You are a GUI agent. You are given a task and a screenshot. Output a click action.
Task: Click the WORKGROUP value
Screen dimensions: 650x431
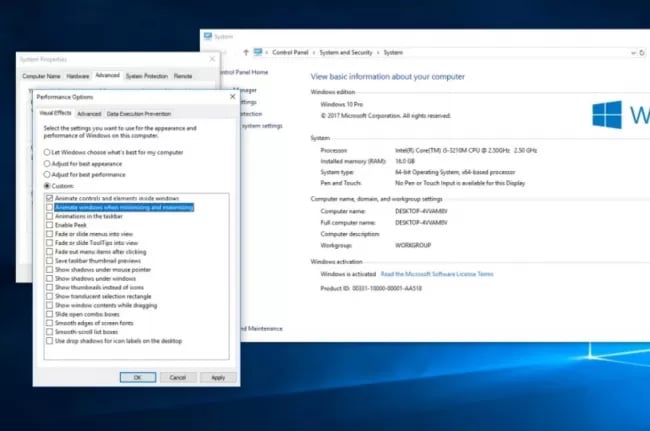coord(413,245)
